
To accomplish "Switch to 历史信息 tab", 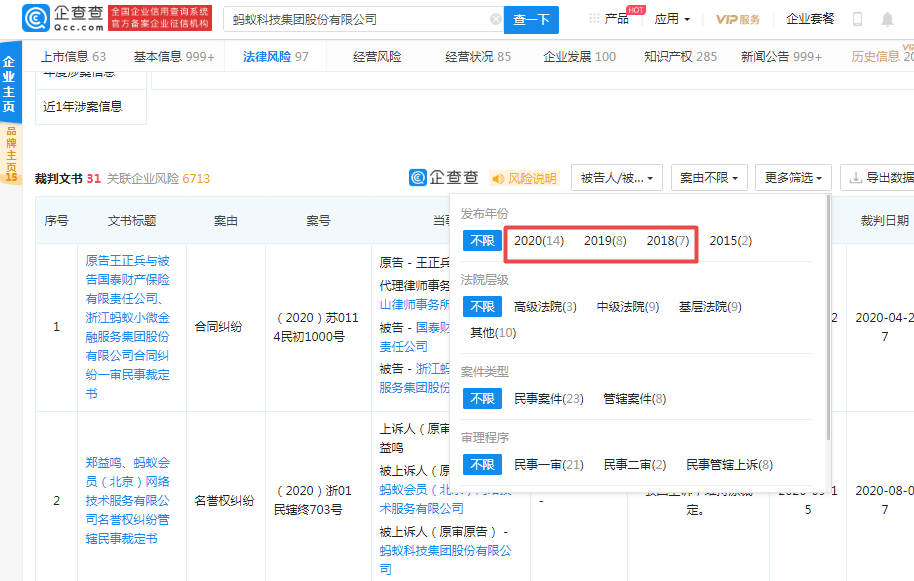I will coord(882,57).
